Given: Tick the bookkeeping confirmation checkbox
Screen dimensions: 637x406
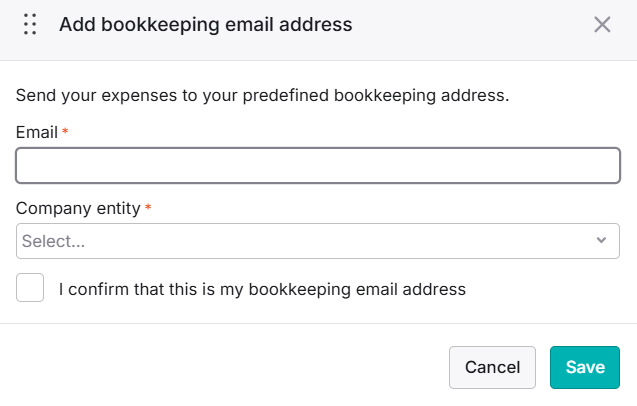Looking at the screenshot, I should click(30, 287).
